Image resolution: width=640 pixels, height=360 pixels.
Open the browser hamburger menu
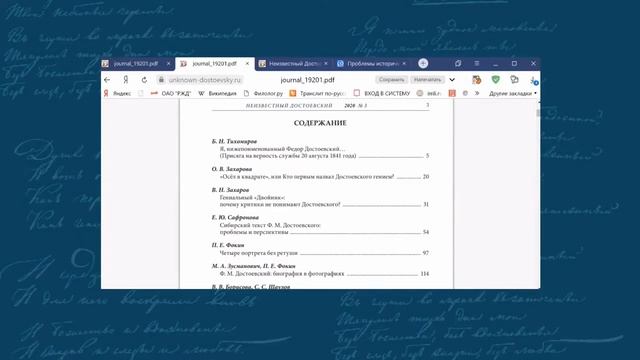tap(477, 63)
